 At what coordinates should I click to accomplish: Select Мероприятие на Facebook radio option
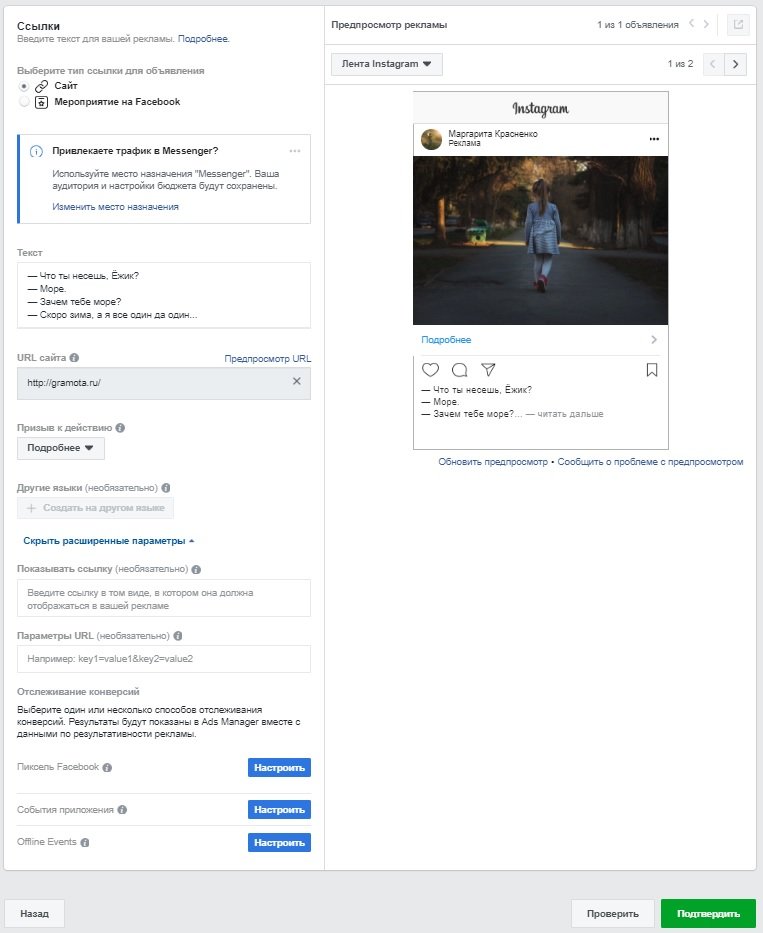coord(24,102)
